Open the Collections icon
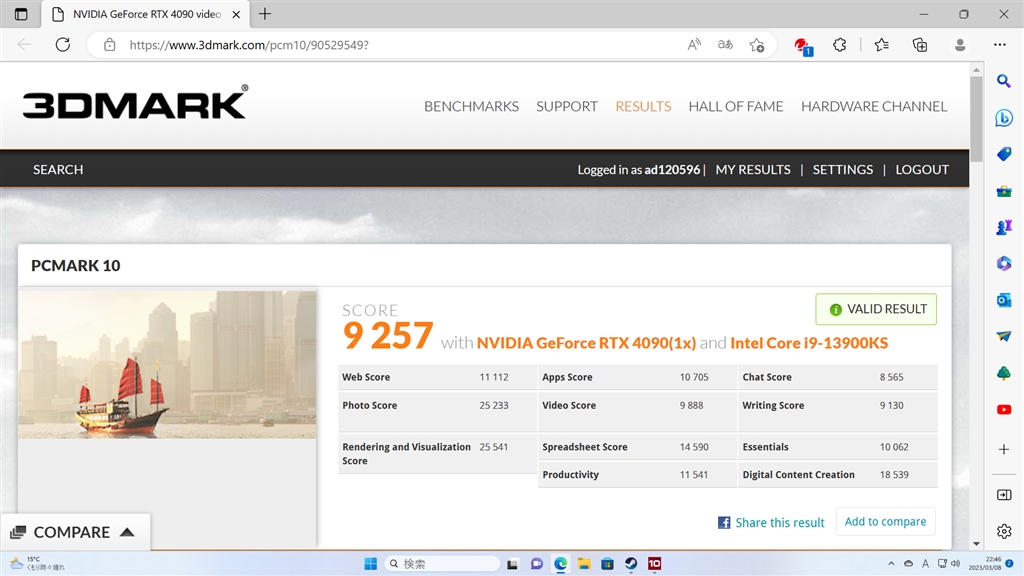The height and width of the screenshot is (576, 1024). coord(920,44)
